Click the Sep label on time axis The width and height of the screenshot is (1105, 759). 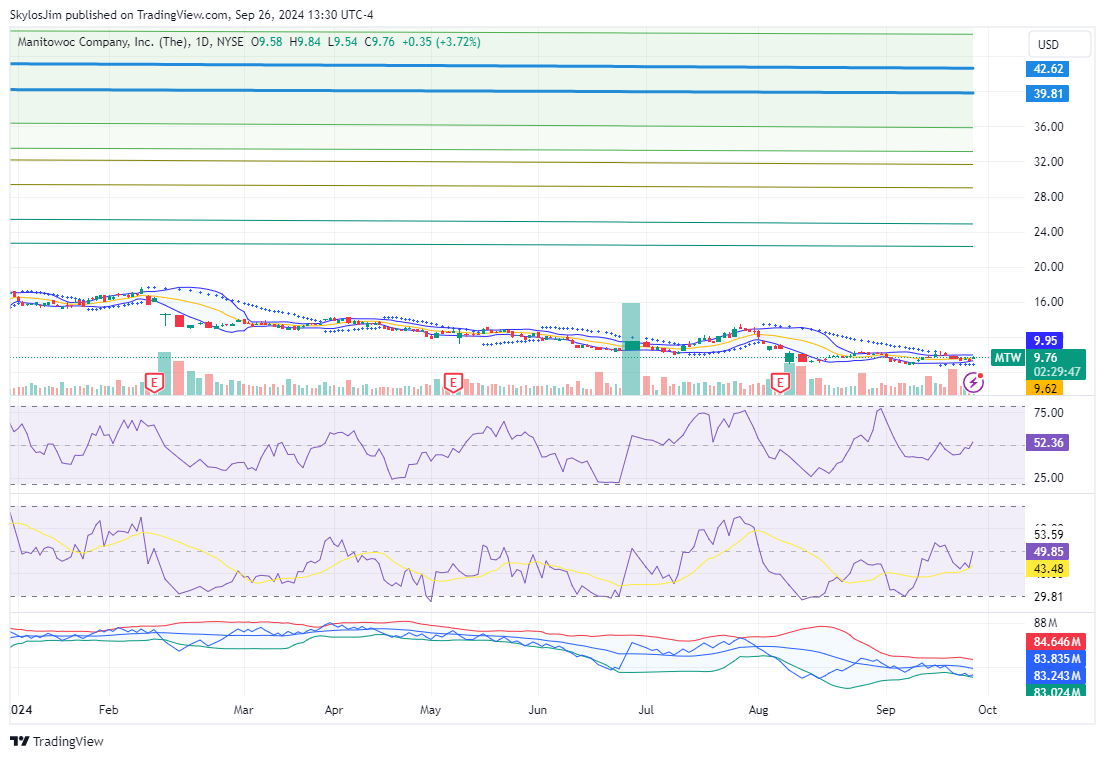click(886, 710)
